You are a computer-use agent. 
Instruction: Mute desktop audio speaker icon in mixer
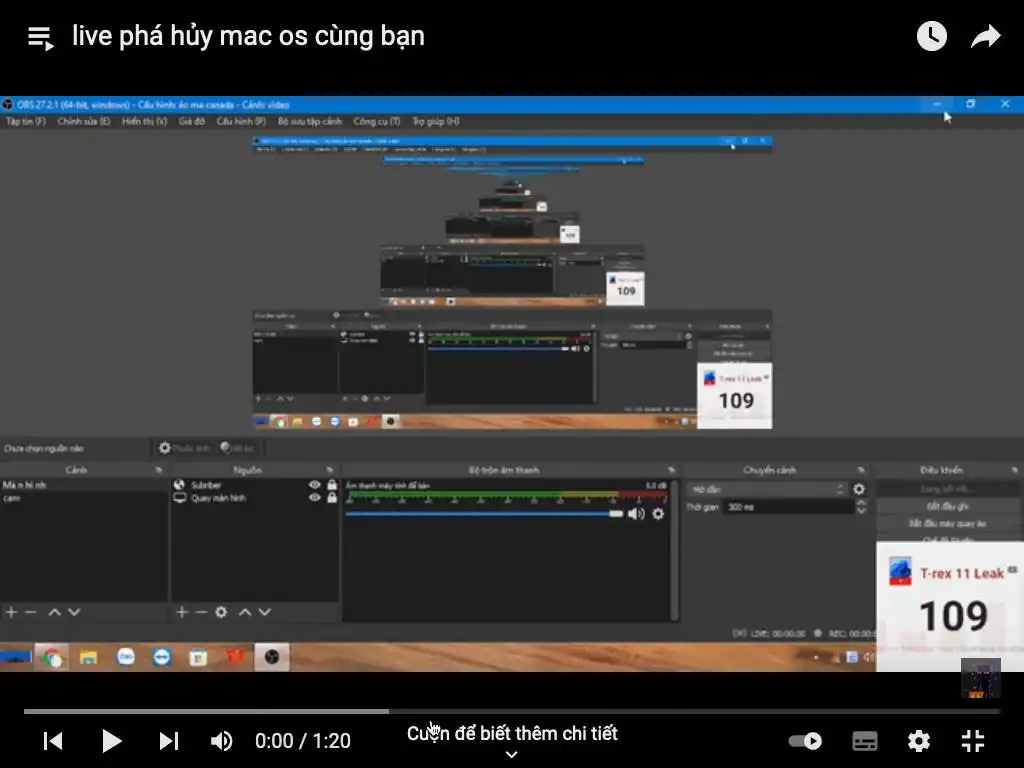636,514
